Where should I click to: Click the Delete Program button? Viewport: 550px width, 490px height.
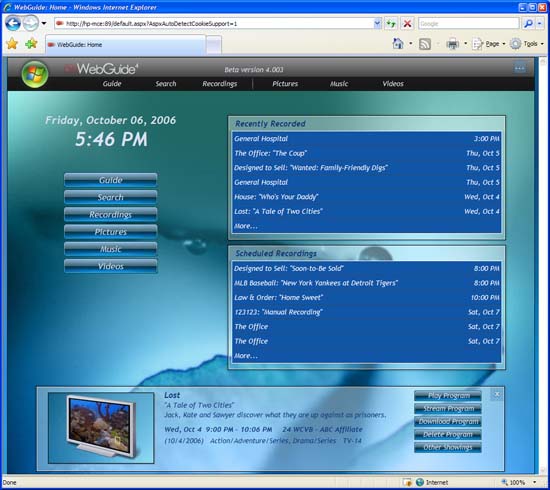pyautogui.click(x=448, y=435)
